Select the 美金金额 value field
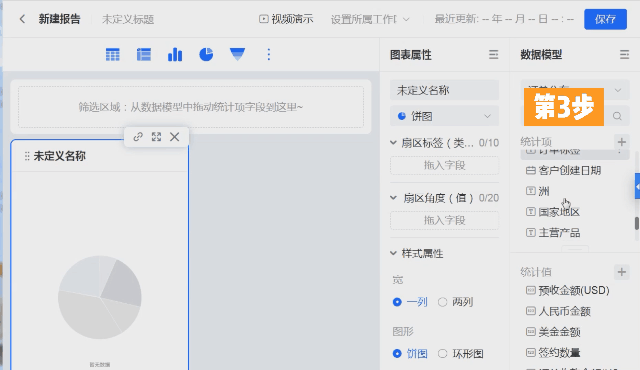This screenshot has height=370, width=640. (559, 332)
